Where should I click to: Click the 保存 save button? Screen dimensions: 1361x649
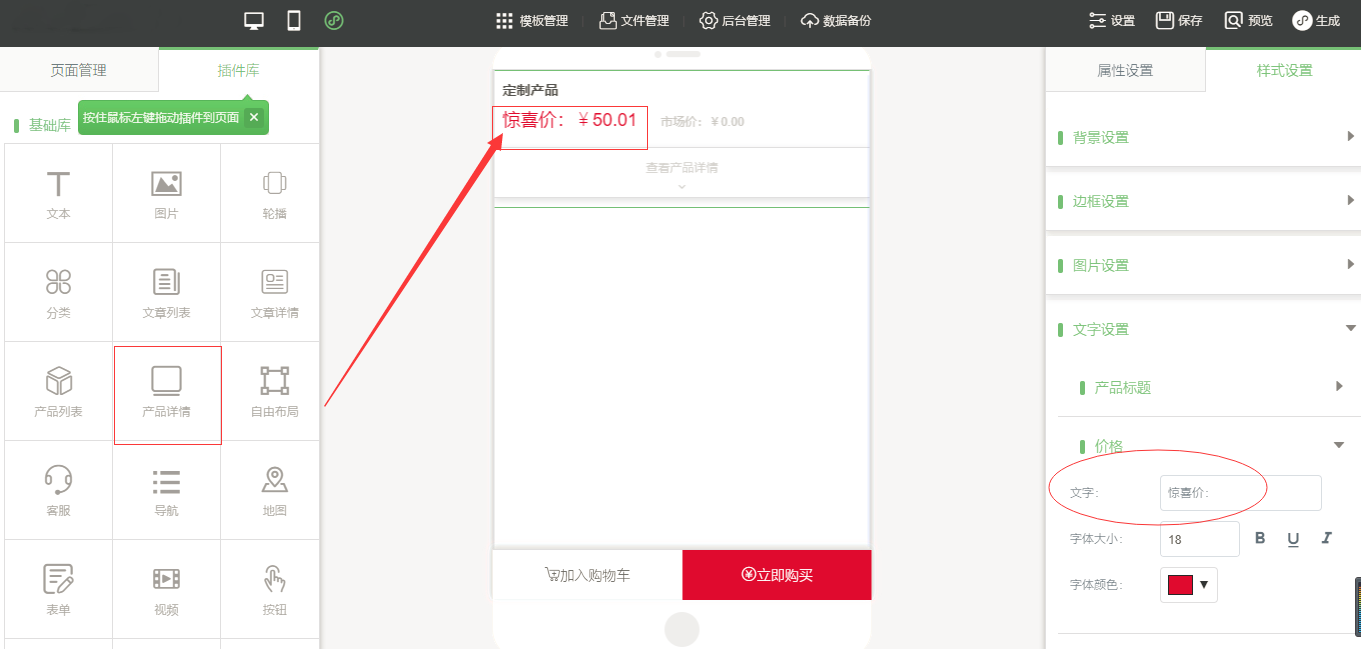click(1179, 20)
